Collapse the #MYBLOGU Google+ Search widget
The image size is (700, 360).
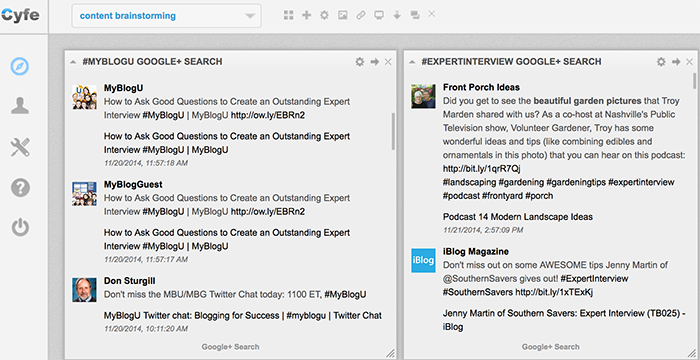point(73,62)
